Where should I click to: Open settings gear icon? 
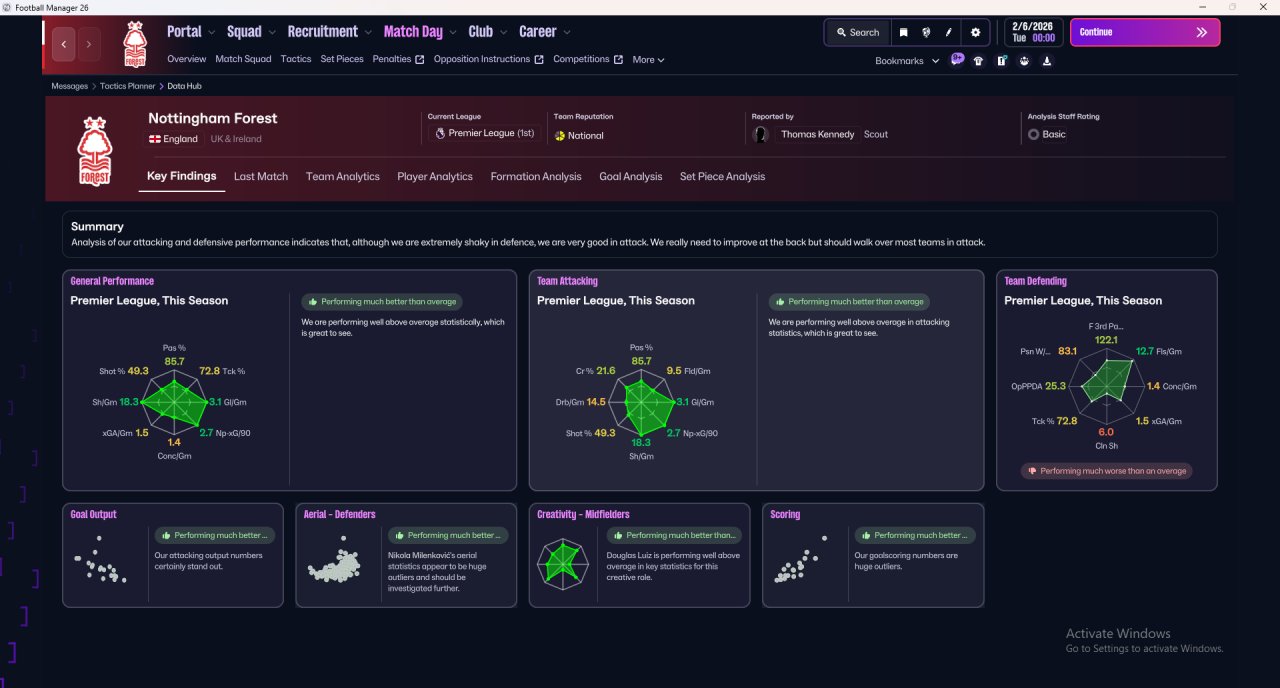[x=976, y=32]
